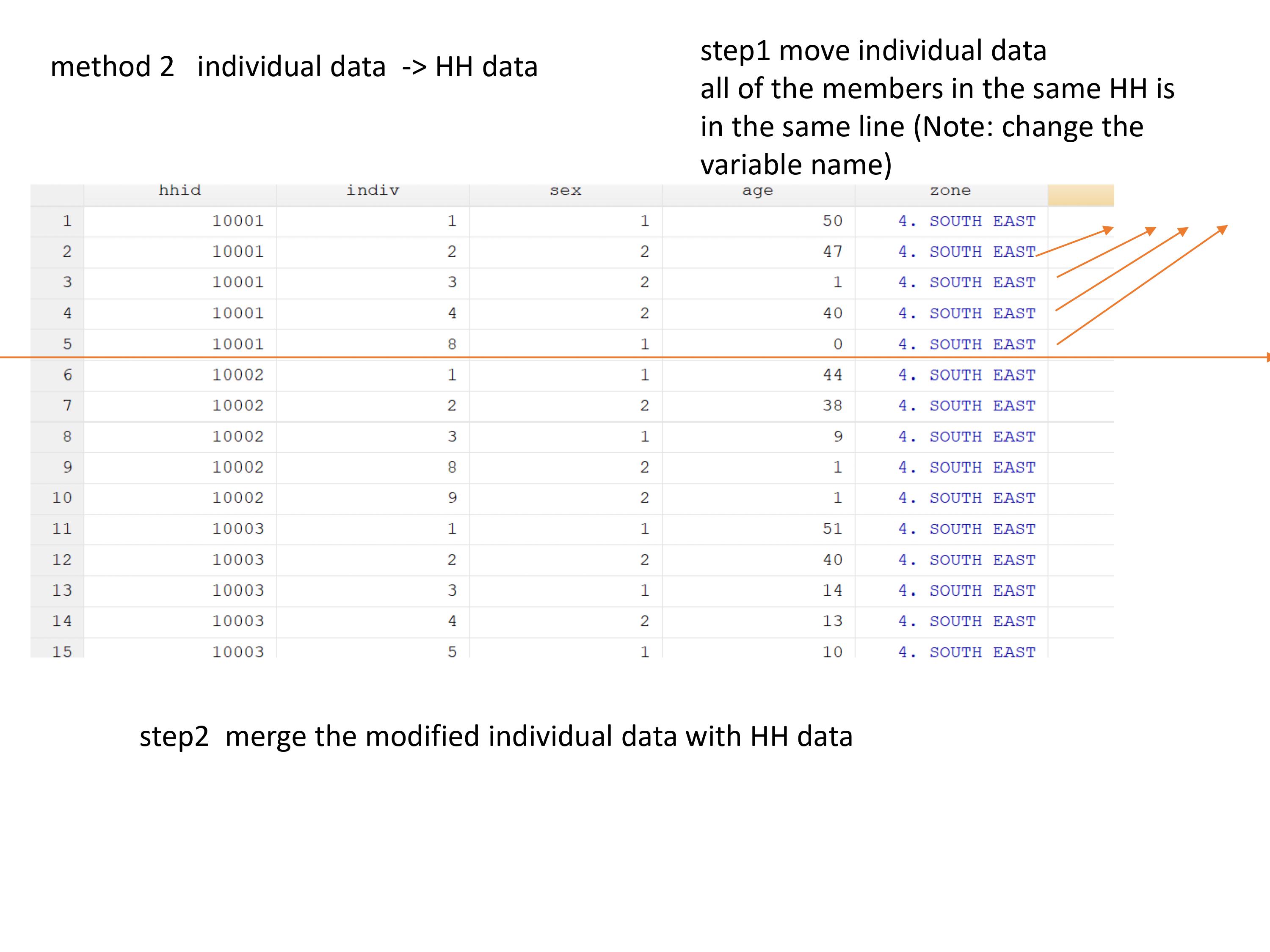Screen dimensions: 1270x952
Task: Click the highlighted empty column header
Action: [x=1080, y=195]
